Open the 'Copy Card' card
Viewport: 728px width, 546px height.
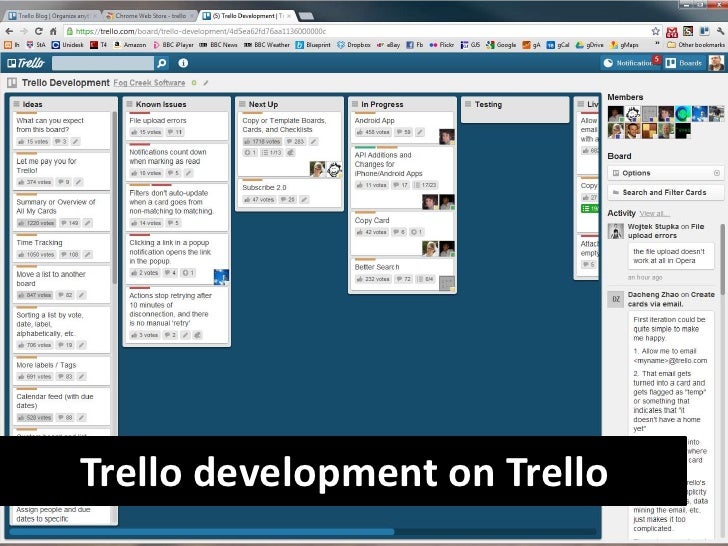click(x=402, y=234)
